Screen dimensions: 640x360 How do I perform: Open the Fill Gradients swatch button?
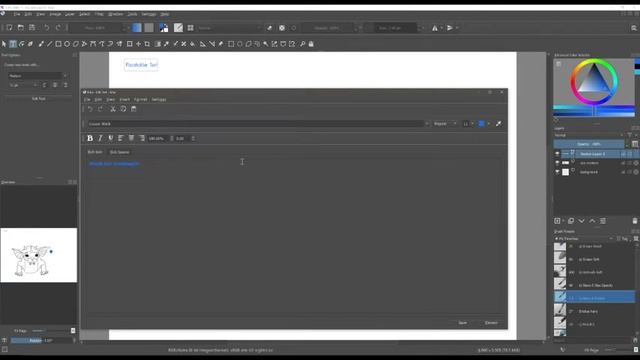(137, 27)
